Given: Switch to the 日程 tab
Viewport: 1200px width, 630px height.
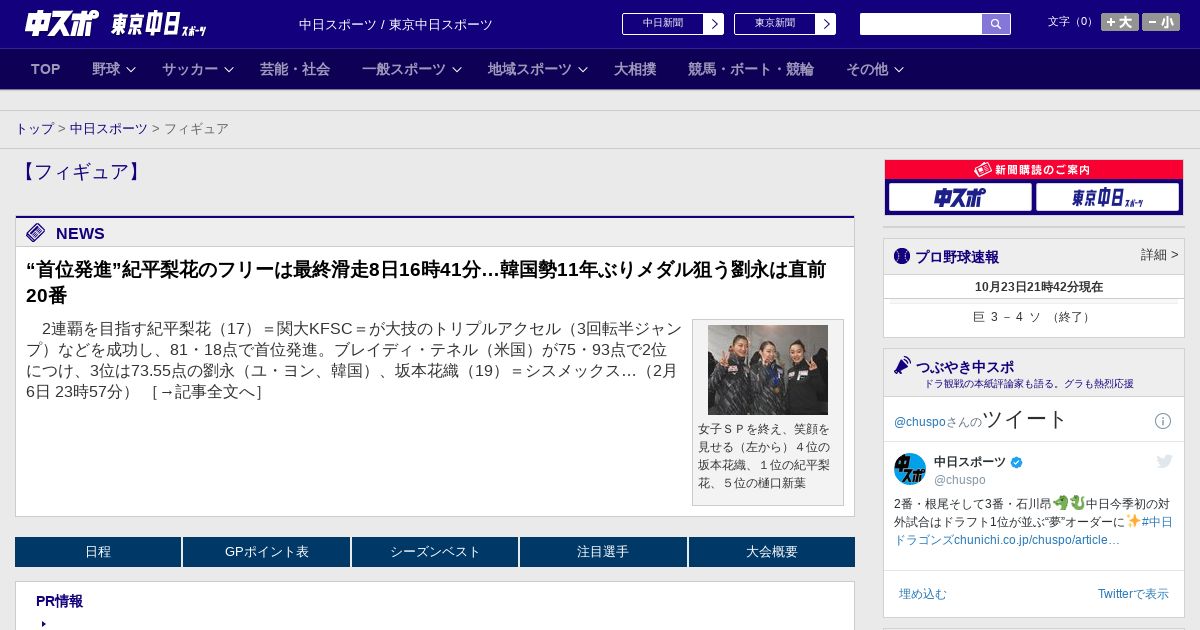Looking at the screenshot, I should point(98,552).
